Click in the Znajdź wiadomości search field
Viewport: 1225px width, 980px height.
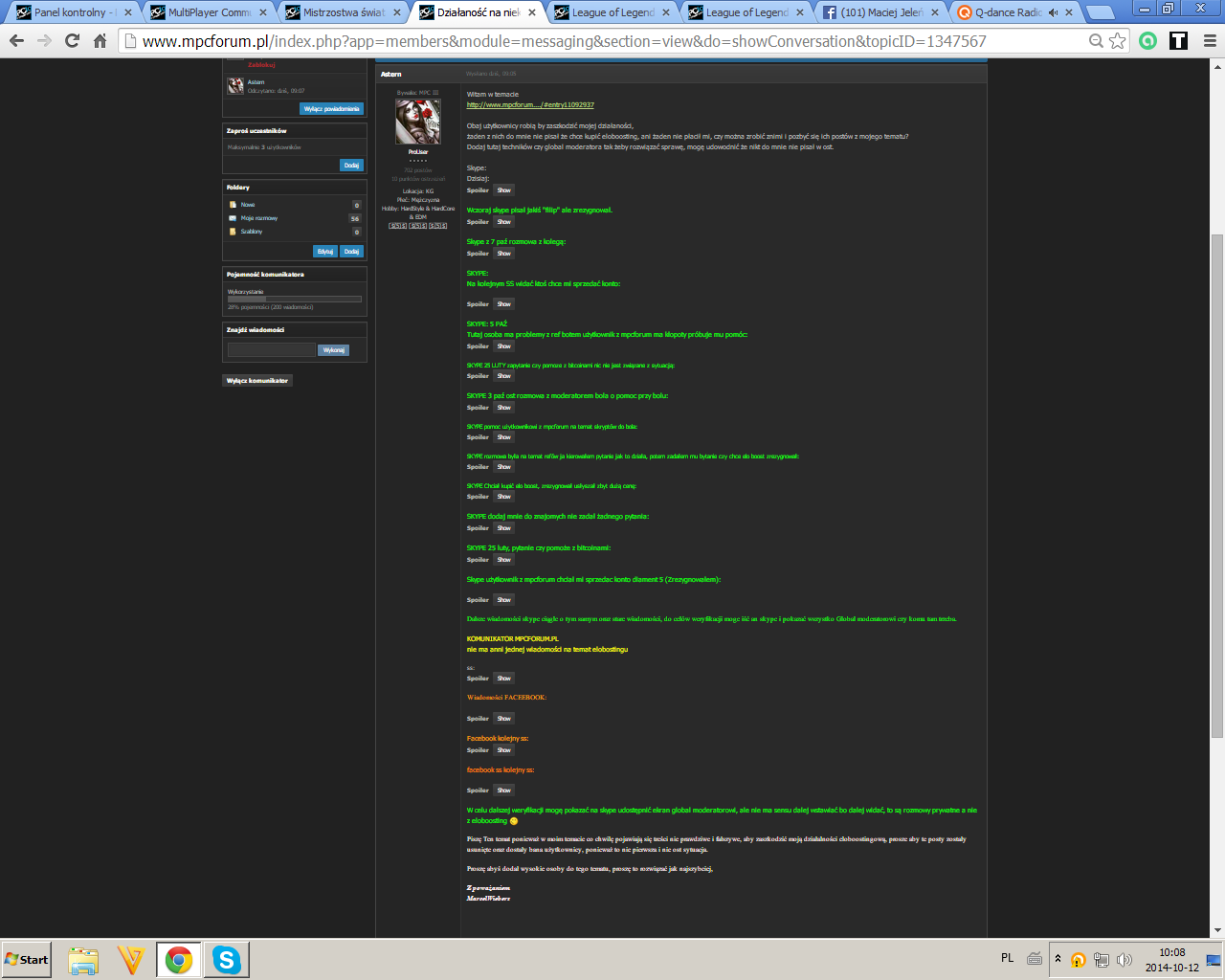(x=272, y=350)
